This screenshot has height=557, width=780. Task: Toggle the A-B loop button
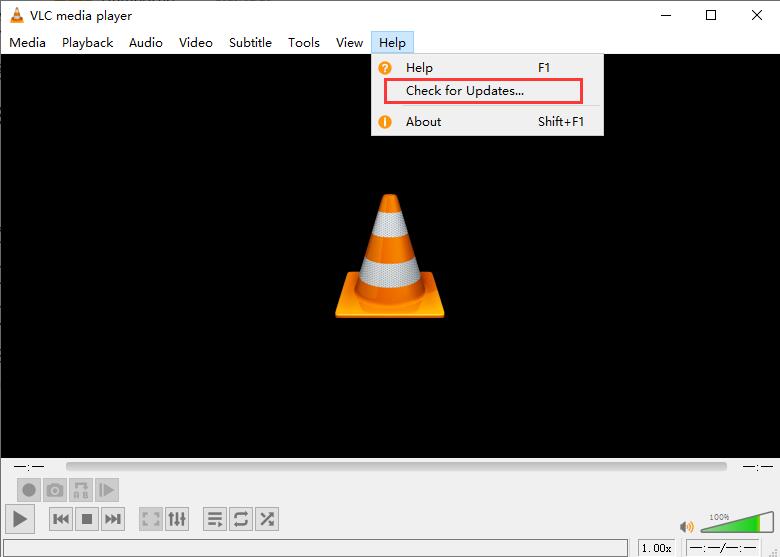pos(81,490)
